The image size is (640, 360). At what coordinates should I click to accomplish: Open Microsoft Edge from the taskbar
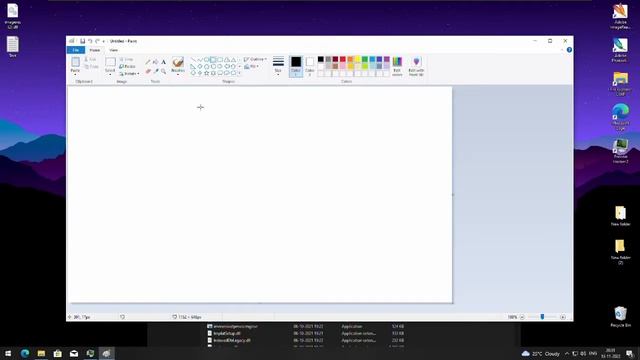click(x=25, y=353)
